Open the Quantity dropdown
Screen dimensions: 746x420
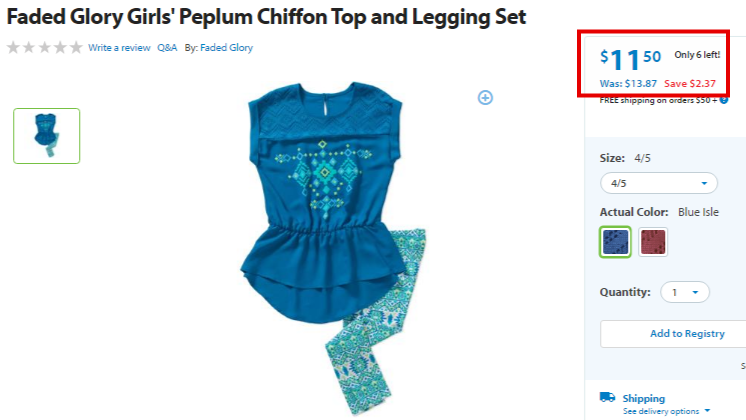[685, 292]
